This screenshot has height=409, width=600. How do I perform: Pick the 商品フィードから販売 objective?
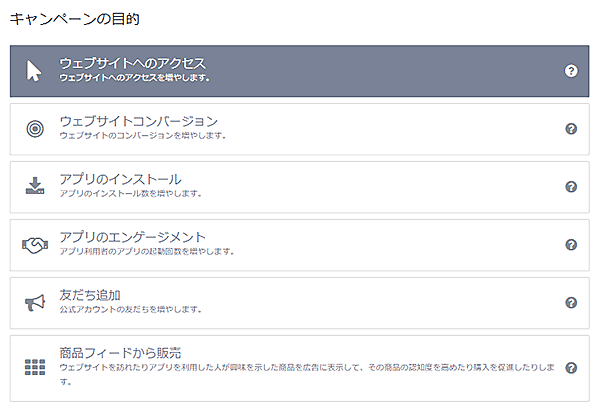[x=120, y=353]
